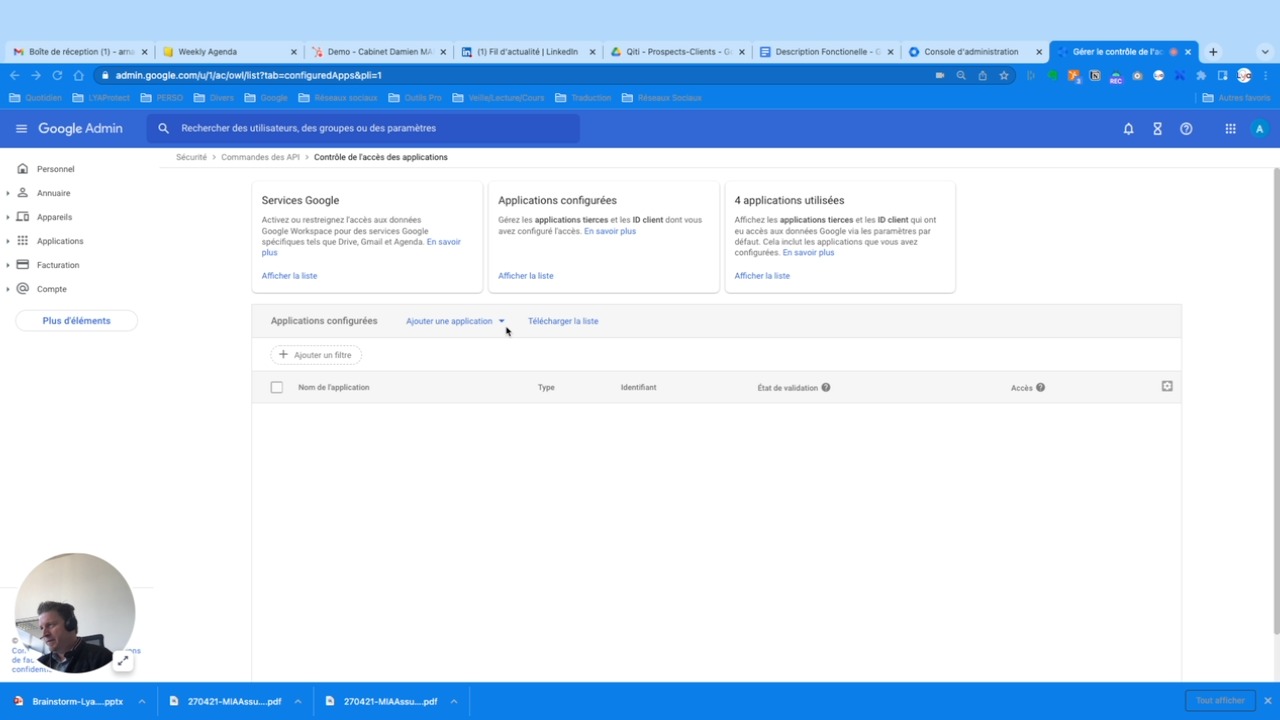Open the hourglass tasks icon
Image resolution: width=1280 pixels, height=720 pixels.
pyautogui.click(x=1157, y=129)
